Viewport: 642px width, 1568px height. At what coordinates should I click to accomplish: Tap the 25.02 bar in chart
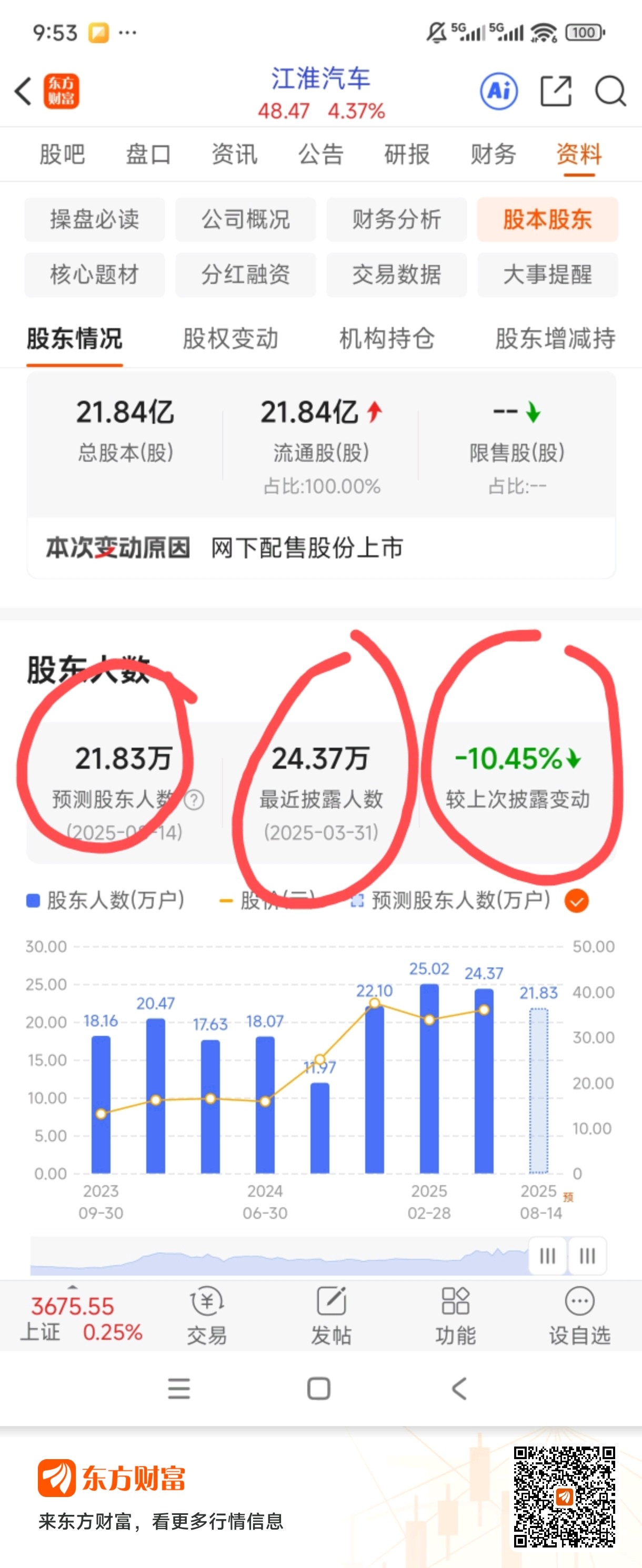coord(429,1078)
